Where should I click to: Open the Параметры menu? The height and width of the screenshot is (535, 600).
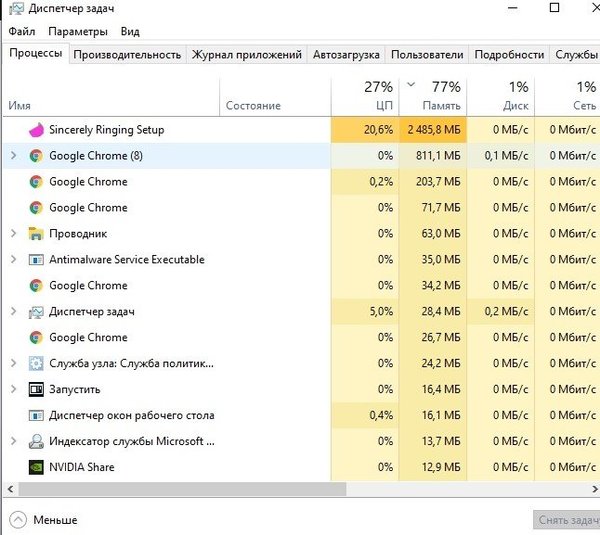tap(77, 32)
